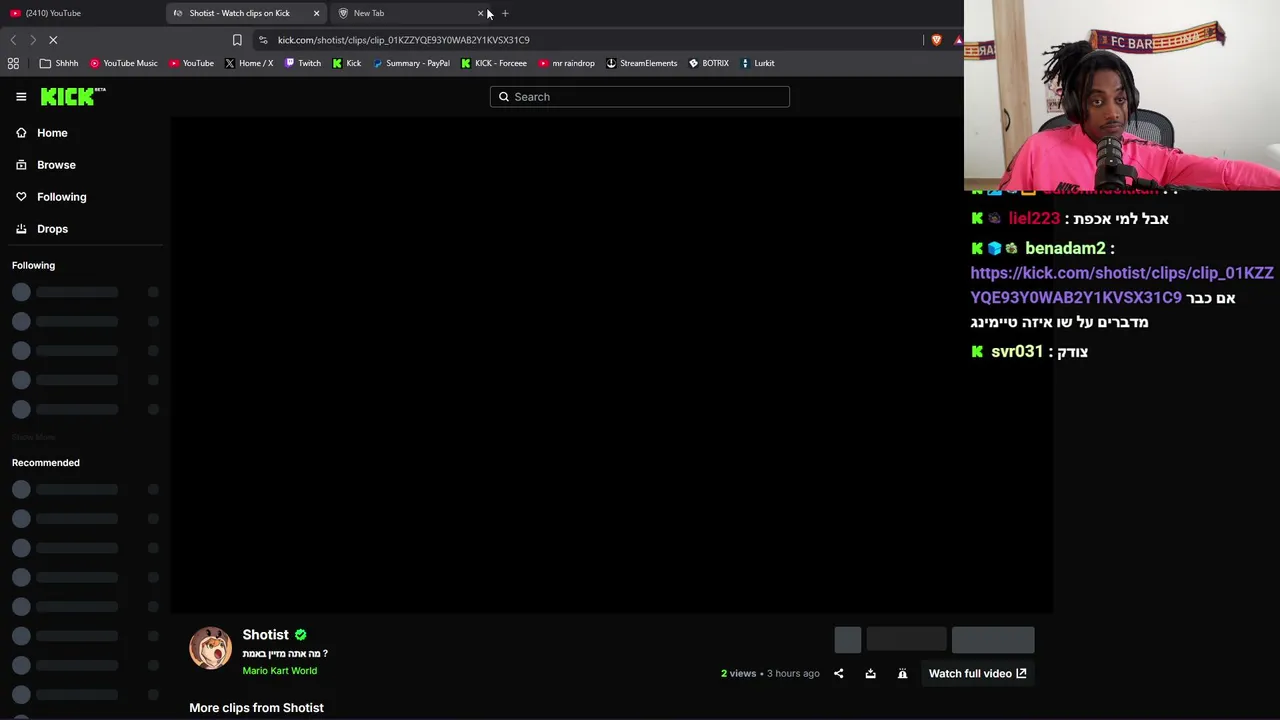1280x720 pixels.
Task: Open the Kick bookmark
Action: click(347, 63)
